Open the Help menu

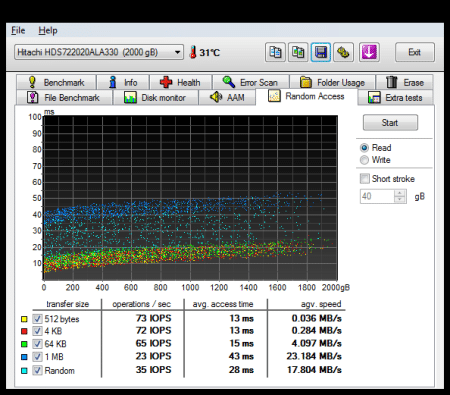[x=48, y=30]
